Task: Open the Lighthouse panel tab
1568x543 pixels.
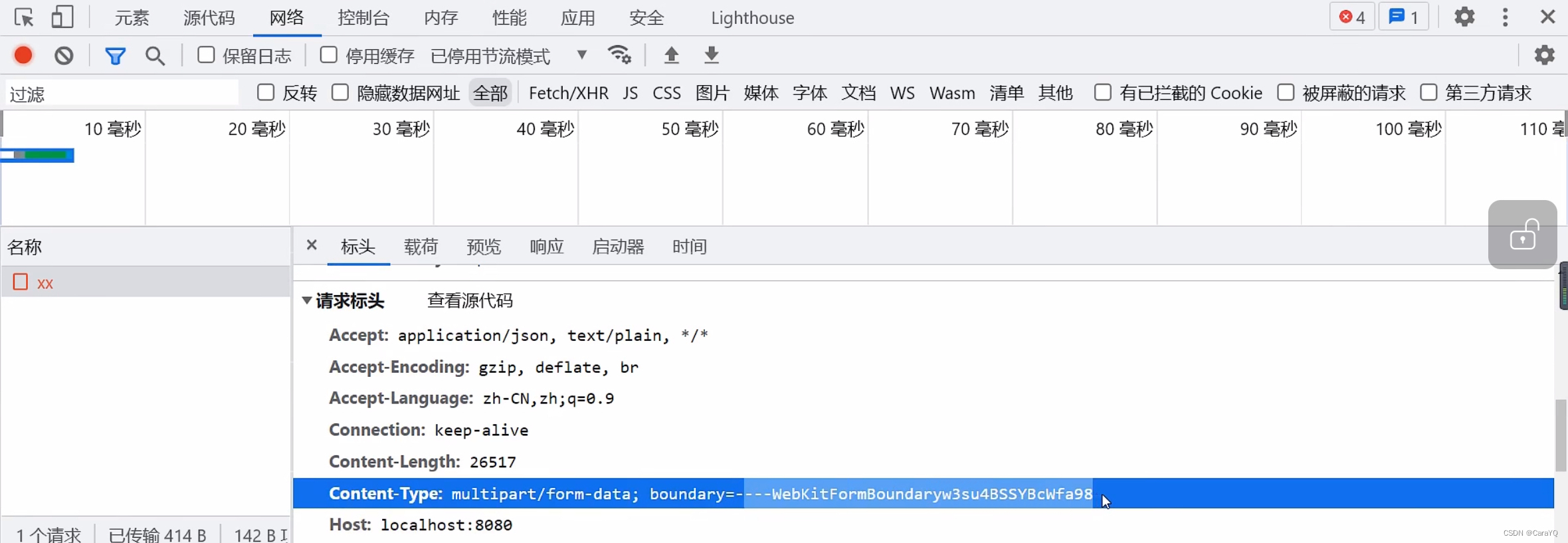Action: tap(753, 18)
